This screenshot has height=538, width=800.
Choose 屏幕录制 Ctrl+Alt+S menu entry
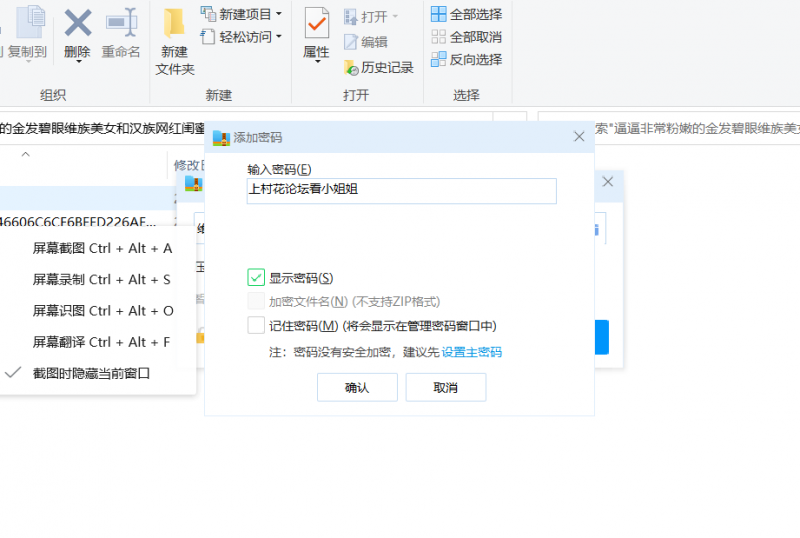tap(102, 279)
